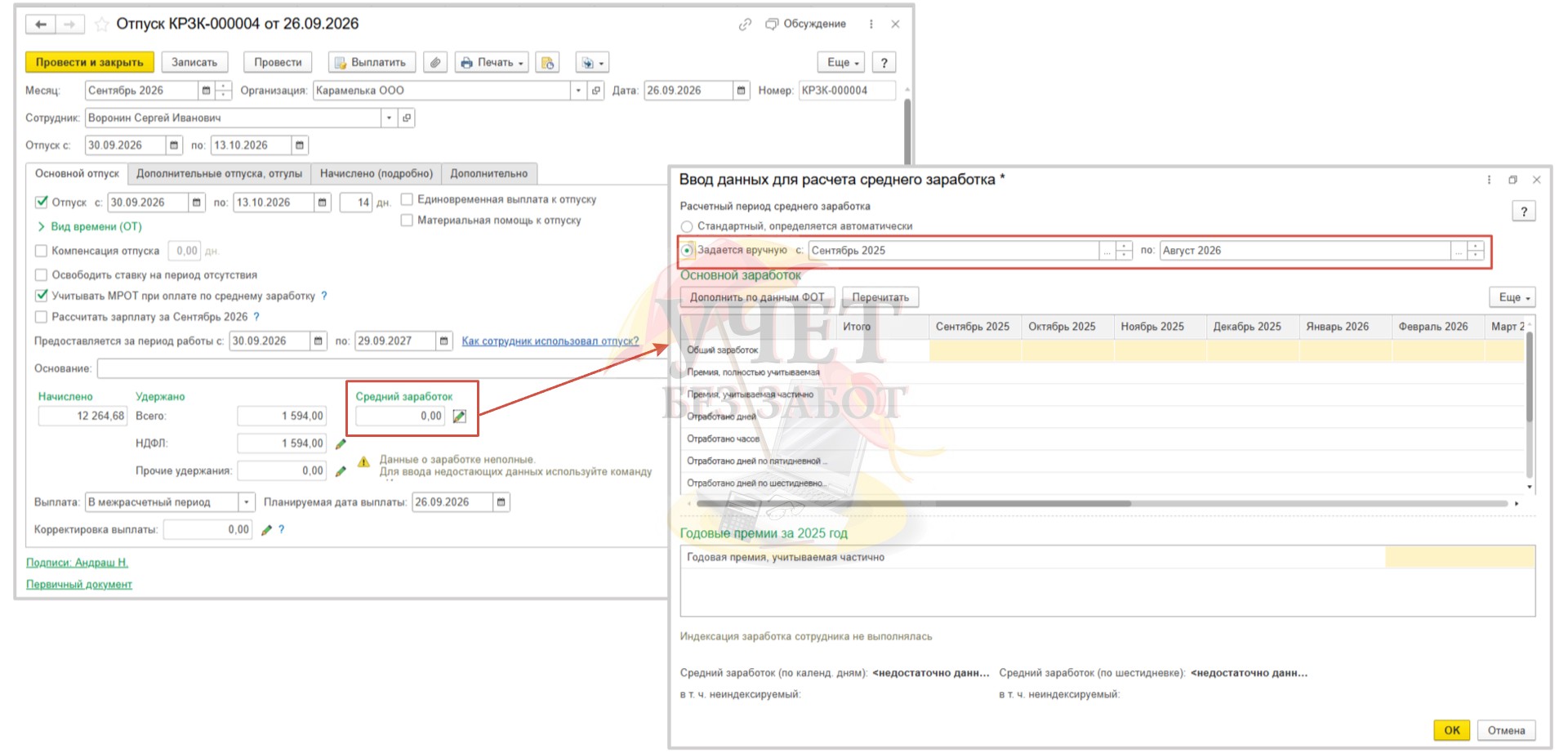Switch to Дополнительно tab
The height and width of the screenshot is (753, 1568).
[488, 174]
